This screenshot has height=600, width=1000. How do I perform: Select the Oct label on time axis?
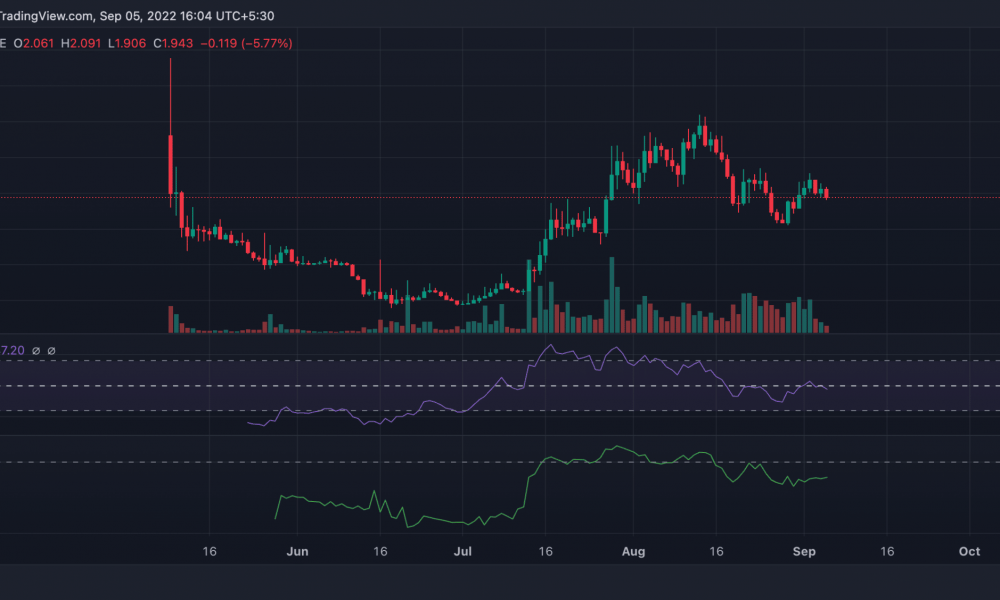(969, 552)
